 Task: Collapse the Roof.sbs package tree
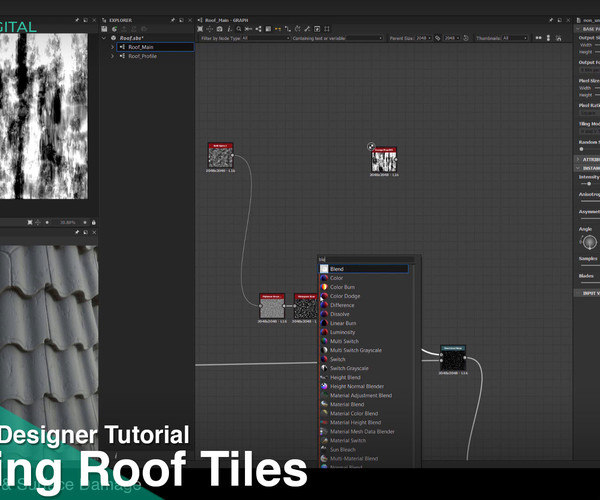tap(104, 38)
